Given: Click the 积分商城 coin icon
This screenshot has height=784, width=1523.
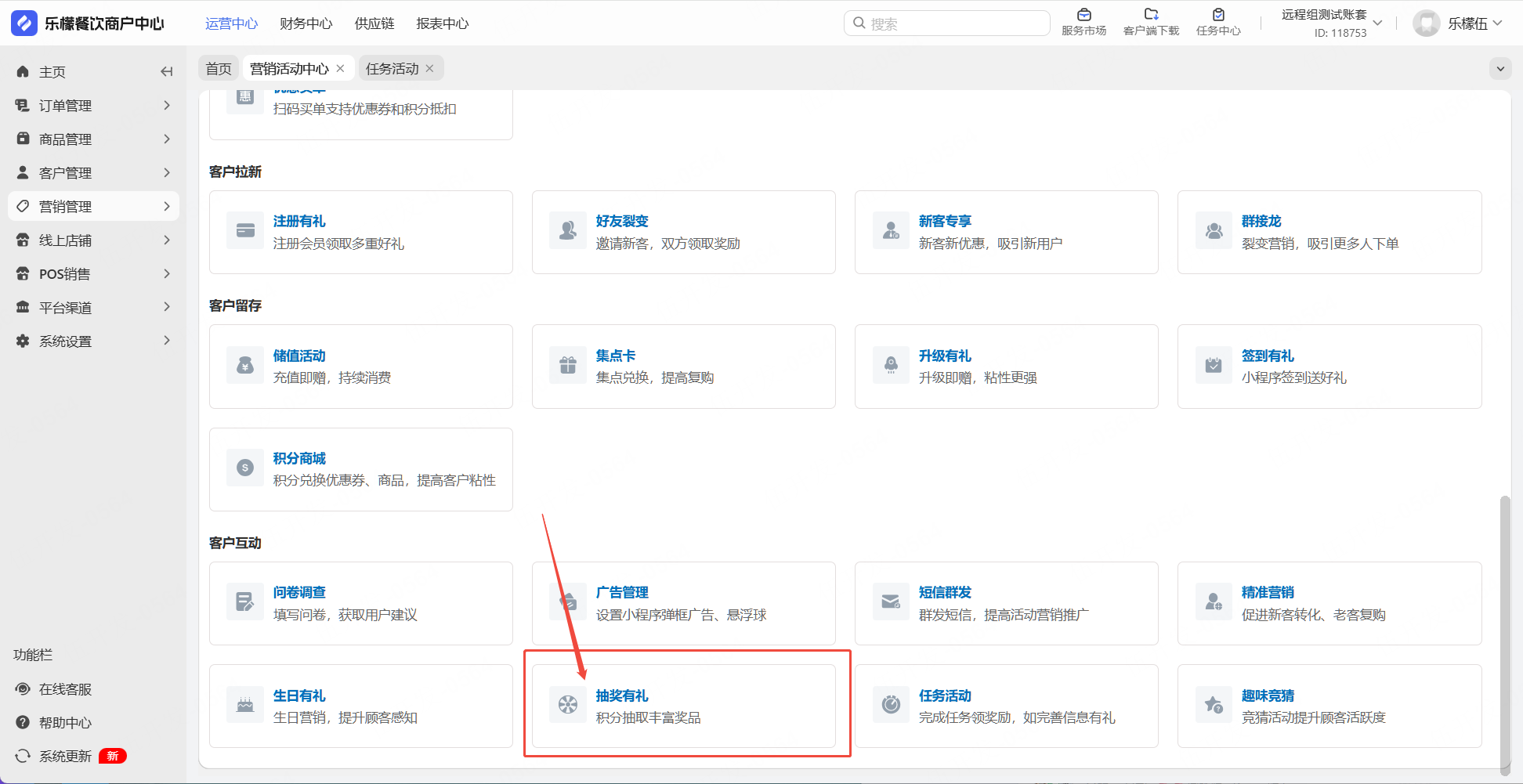Looking at the screenshot, I should pos(245,468).
